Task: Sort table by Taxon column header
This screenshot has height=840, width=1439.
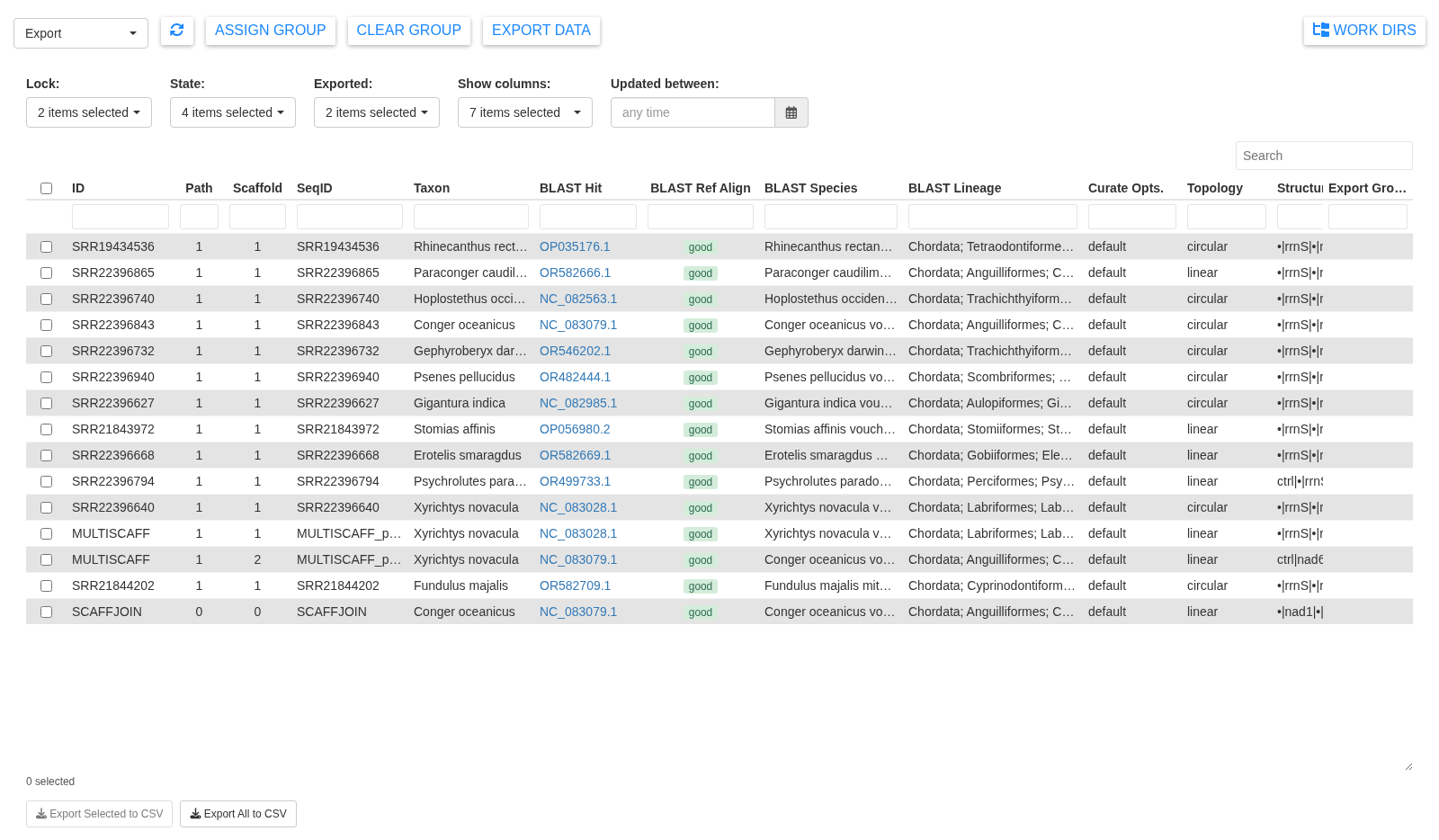Action: [x=432, y=188]
